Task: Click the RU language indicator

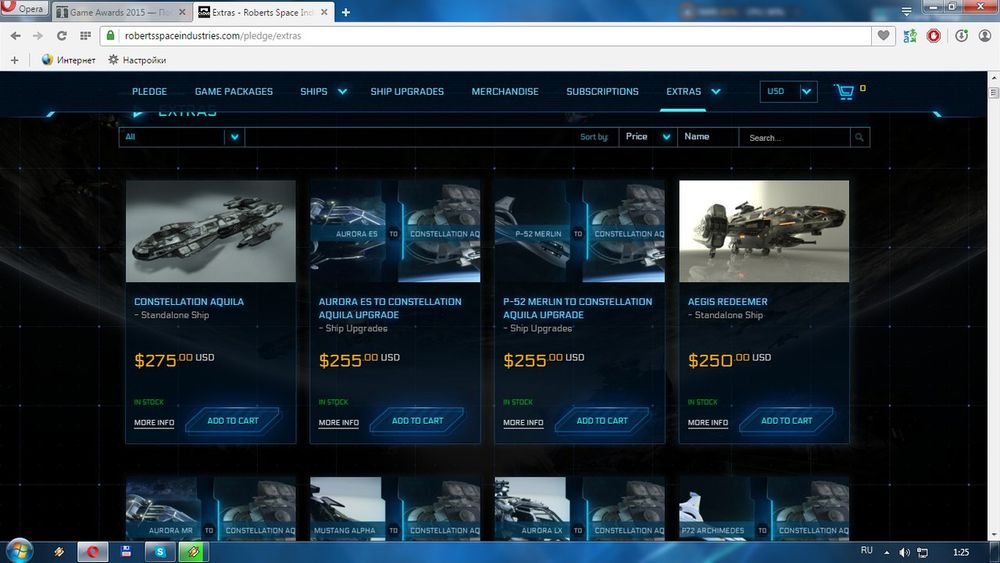Action: [x=867, y=550]
